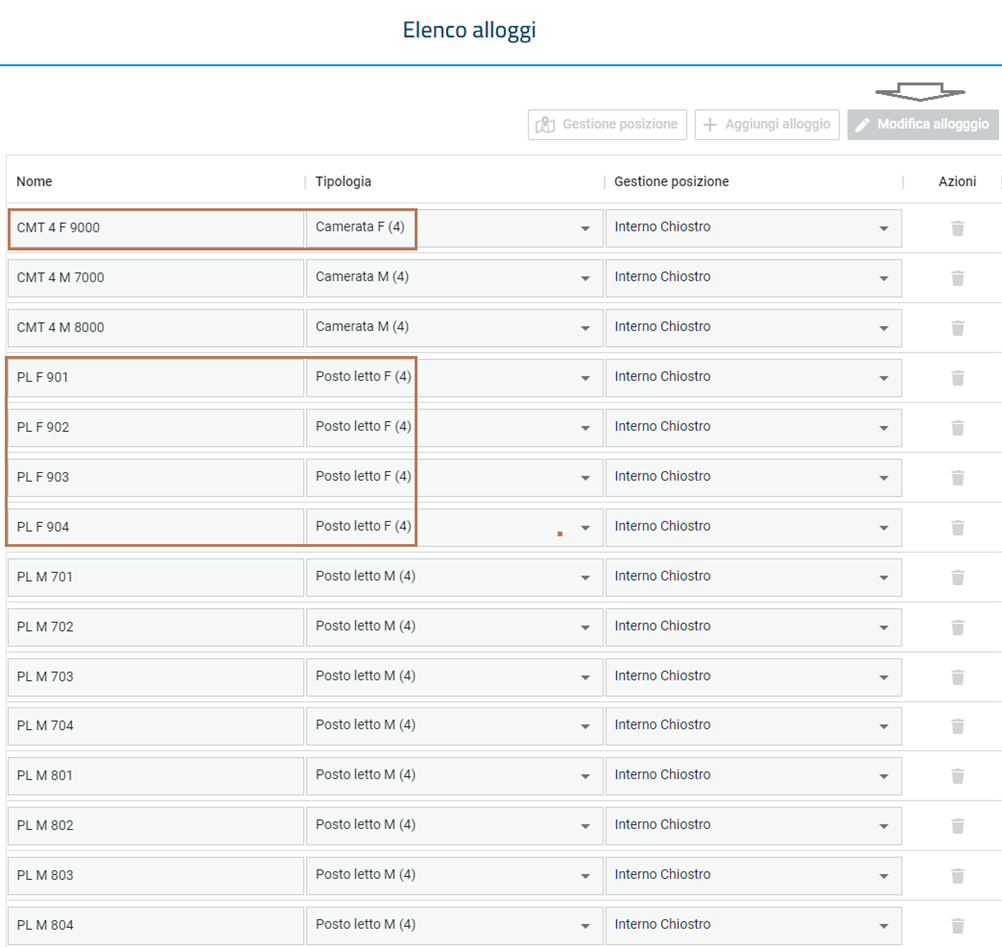Open Tipologia dropdown for PL M 704
The image size is (1002, 947).
(x=454, y=726)
